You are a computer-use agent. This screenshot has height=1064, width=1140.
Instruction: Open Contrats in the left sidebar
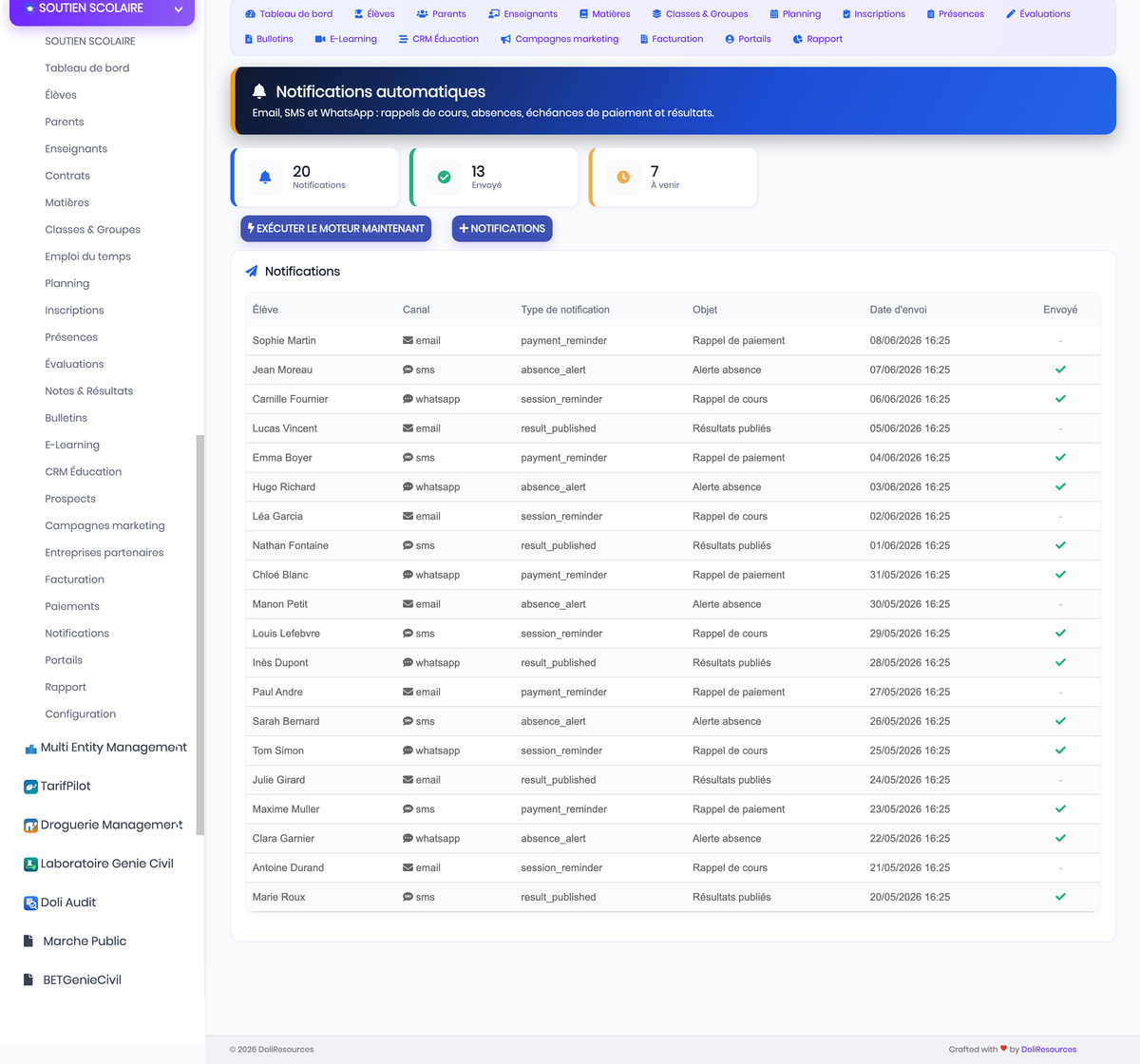(67, 176)
